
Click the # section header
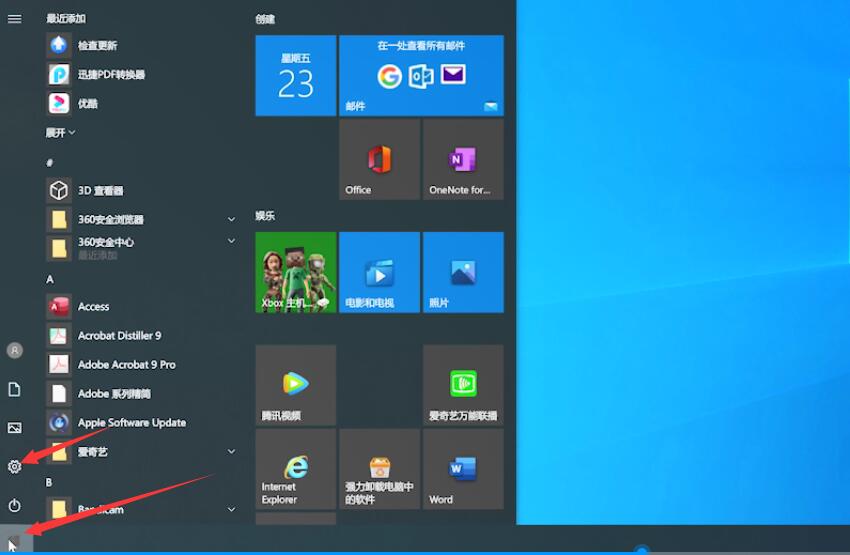click(x=50, y=163)
